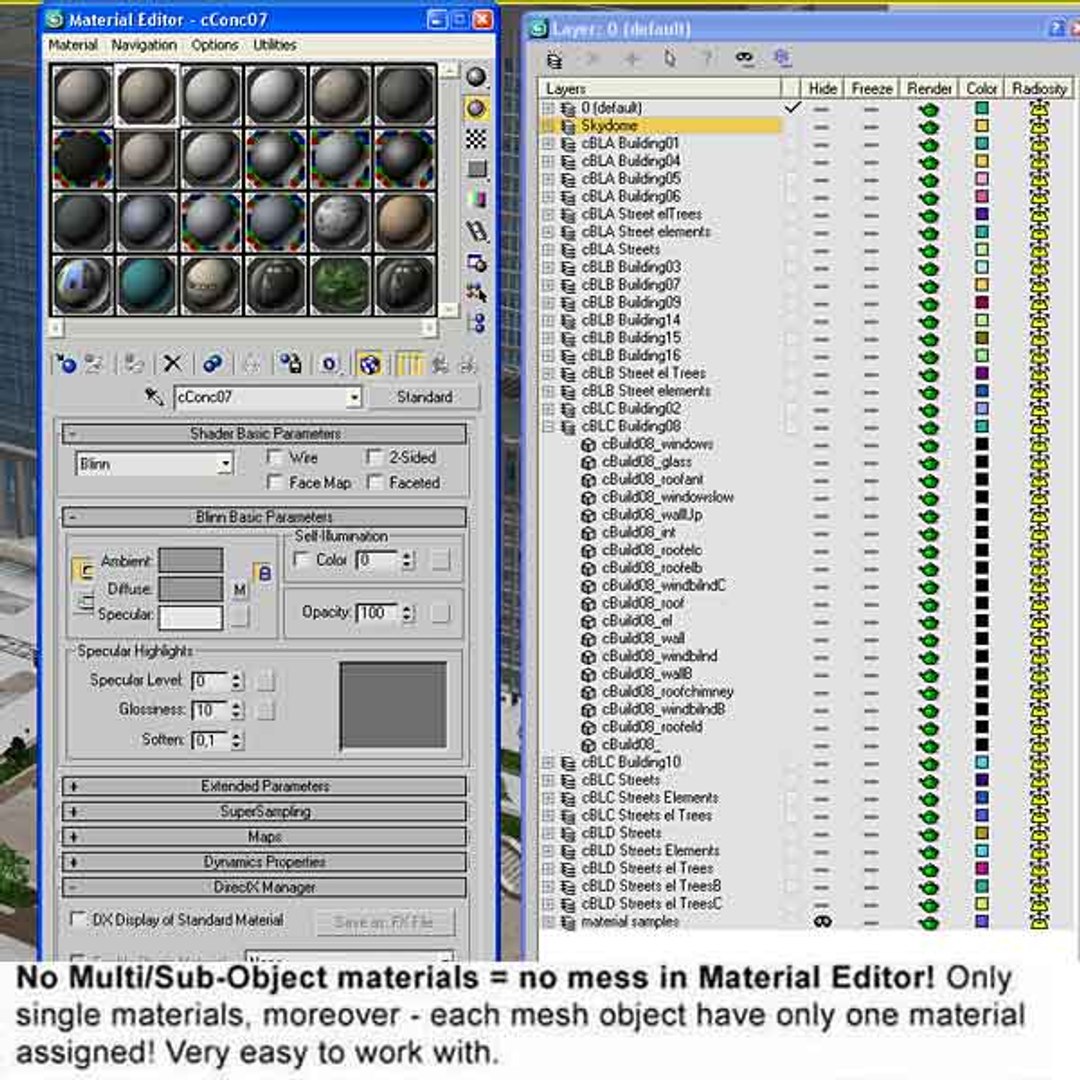Viewport: 1080px width, 1080px height.
Task: Expand the Extended Parameters rollout
Action: (264, 786)
